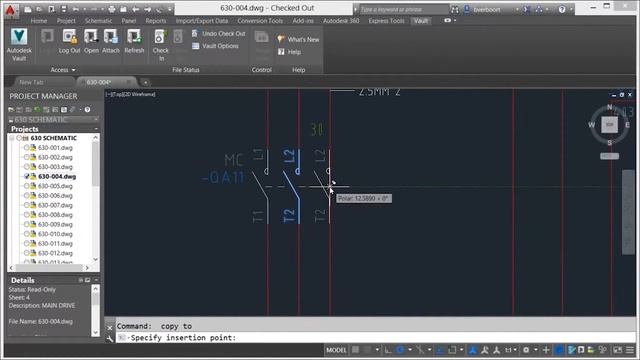Select 630-012.dwg in the project tree
This screenshot has width=640, height=360.
click(55, 253)
